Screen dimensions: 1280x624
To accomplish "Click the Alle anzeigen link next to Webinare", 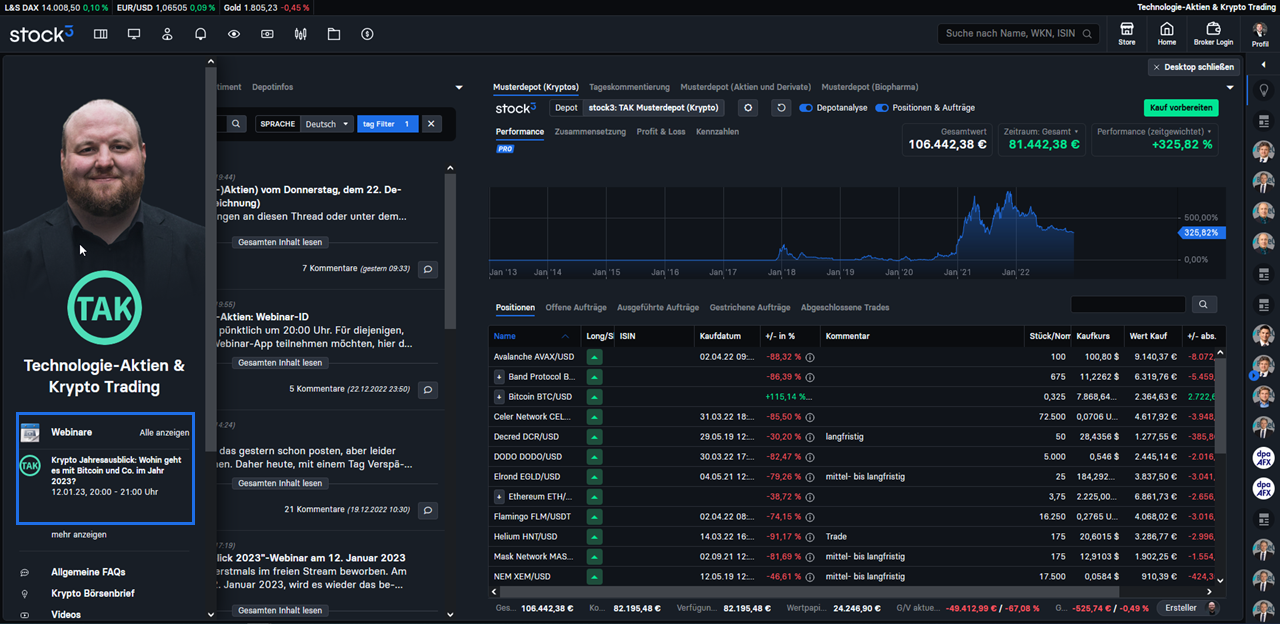I will [x=164, y=433].
